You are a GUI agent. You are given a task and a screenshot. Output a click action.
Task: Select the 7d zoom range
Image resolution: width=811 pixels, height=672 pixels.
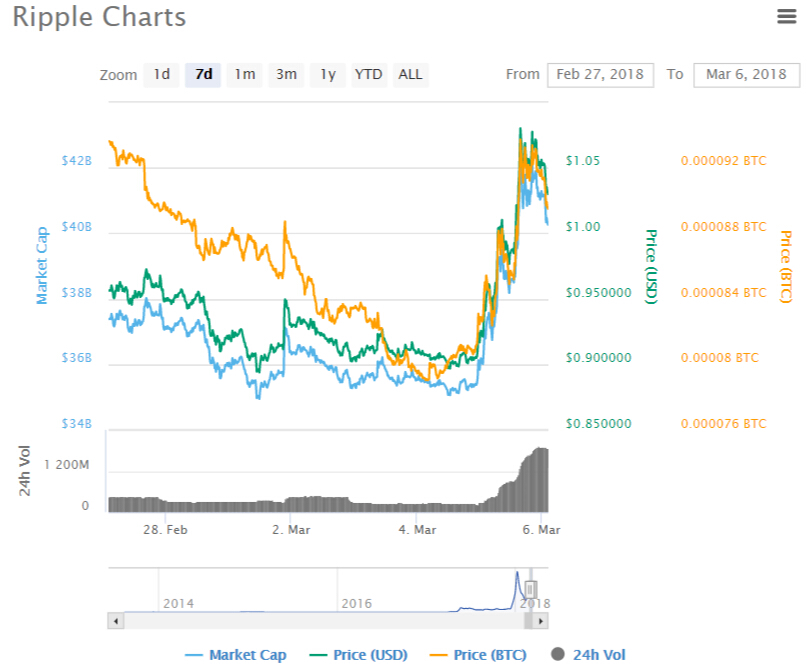[203, 75]
